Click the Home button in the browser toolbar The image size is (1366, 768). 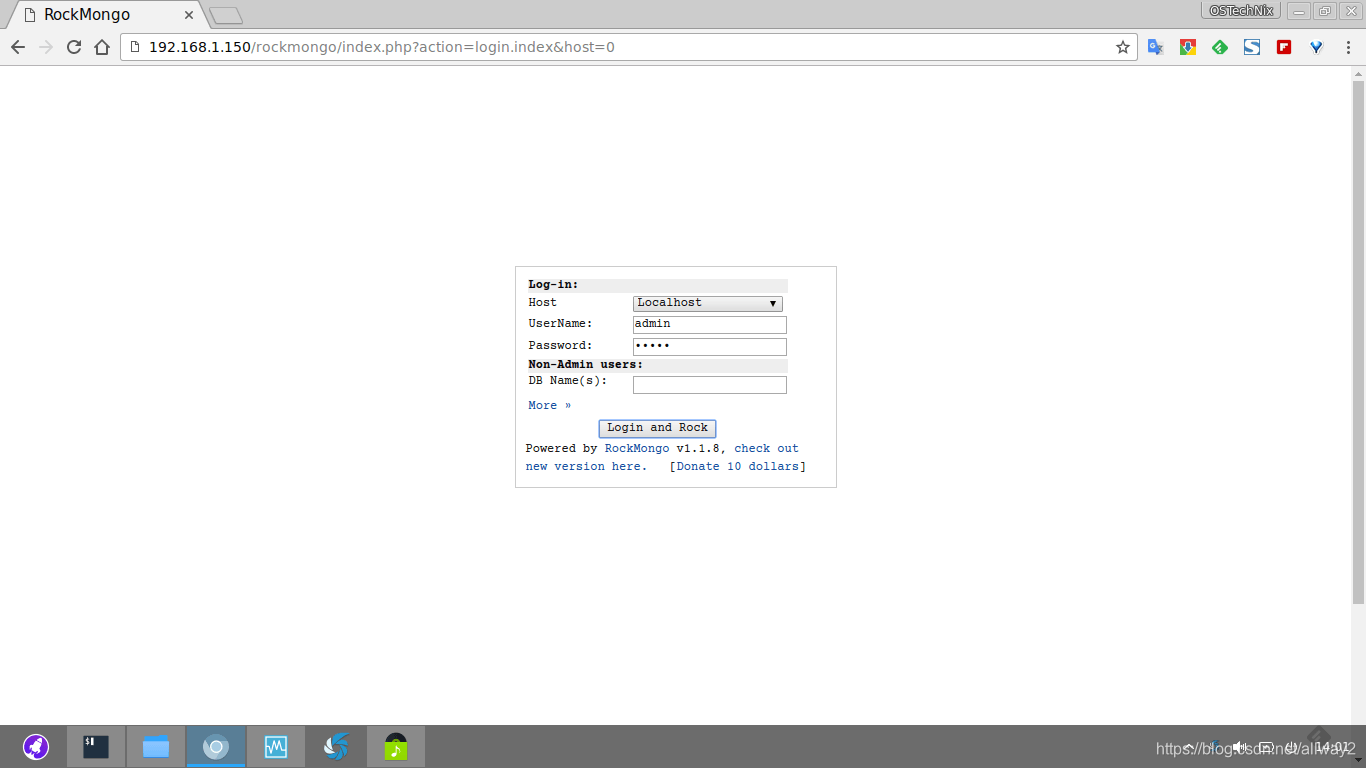pos(100,46)
